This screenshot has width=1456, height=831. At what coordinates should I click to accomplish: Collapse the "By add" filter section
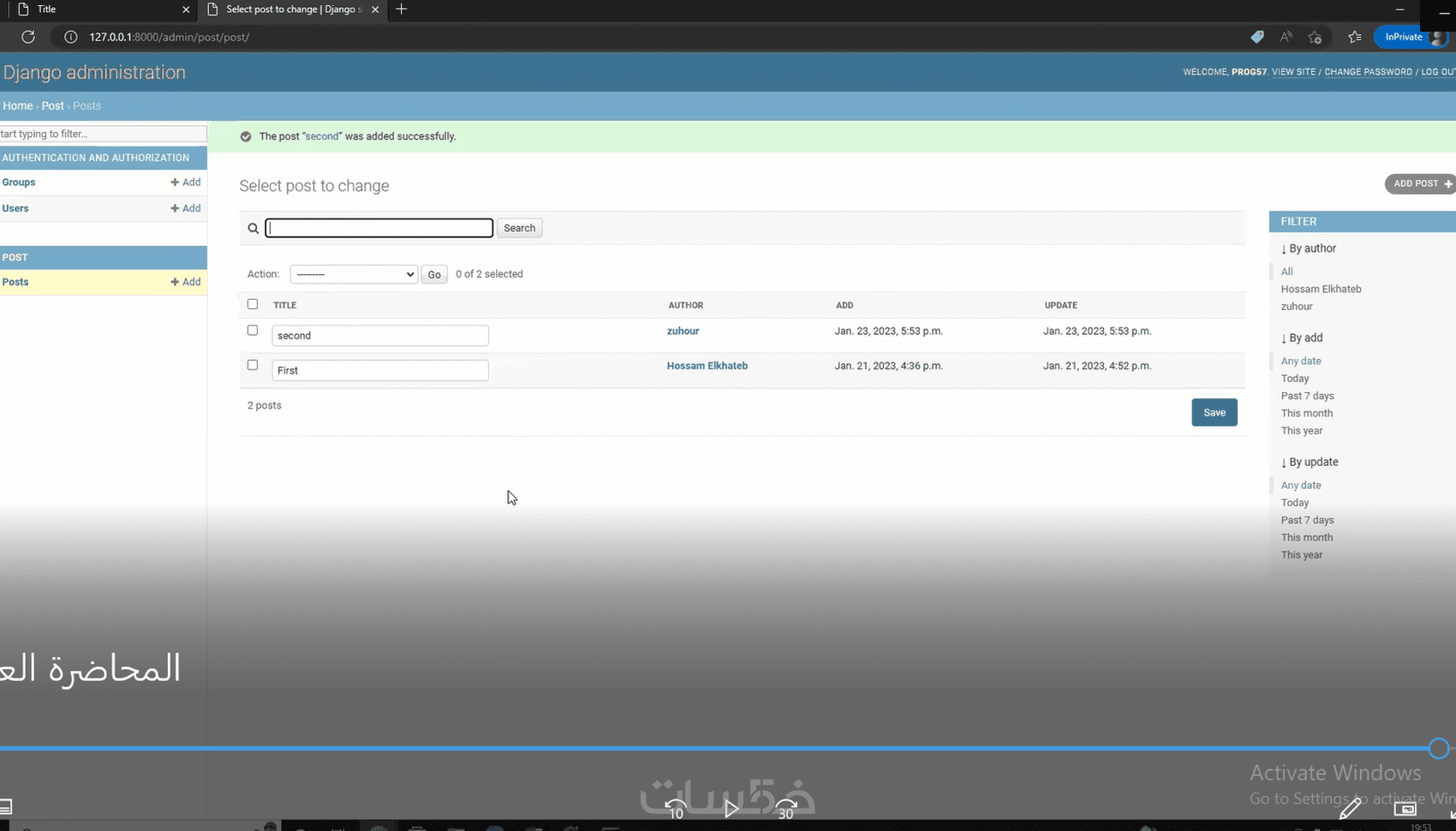[1302, 338]
